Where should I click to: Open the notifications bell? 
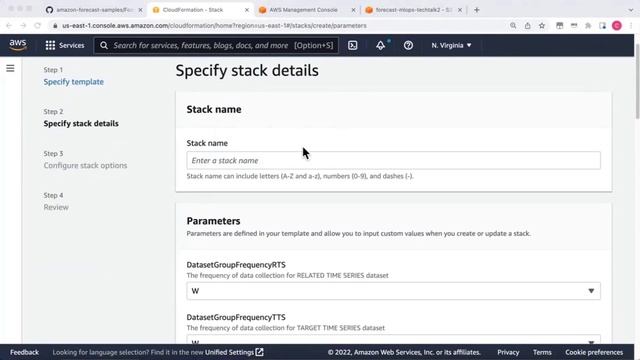(x=380, y=45)
